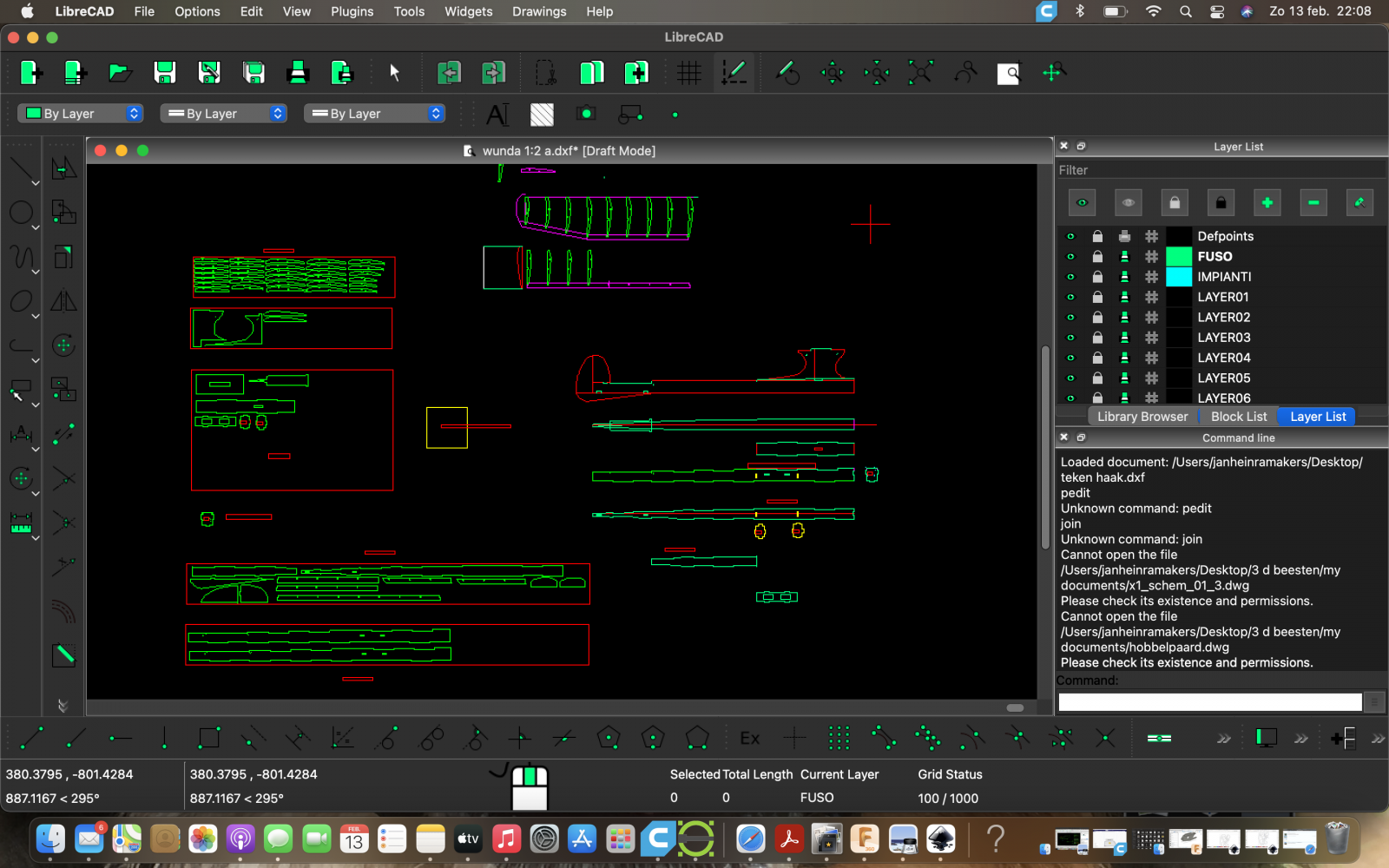Open the Widgets menu

[x=468, y=11]
